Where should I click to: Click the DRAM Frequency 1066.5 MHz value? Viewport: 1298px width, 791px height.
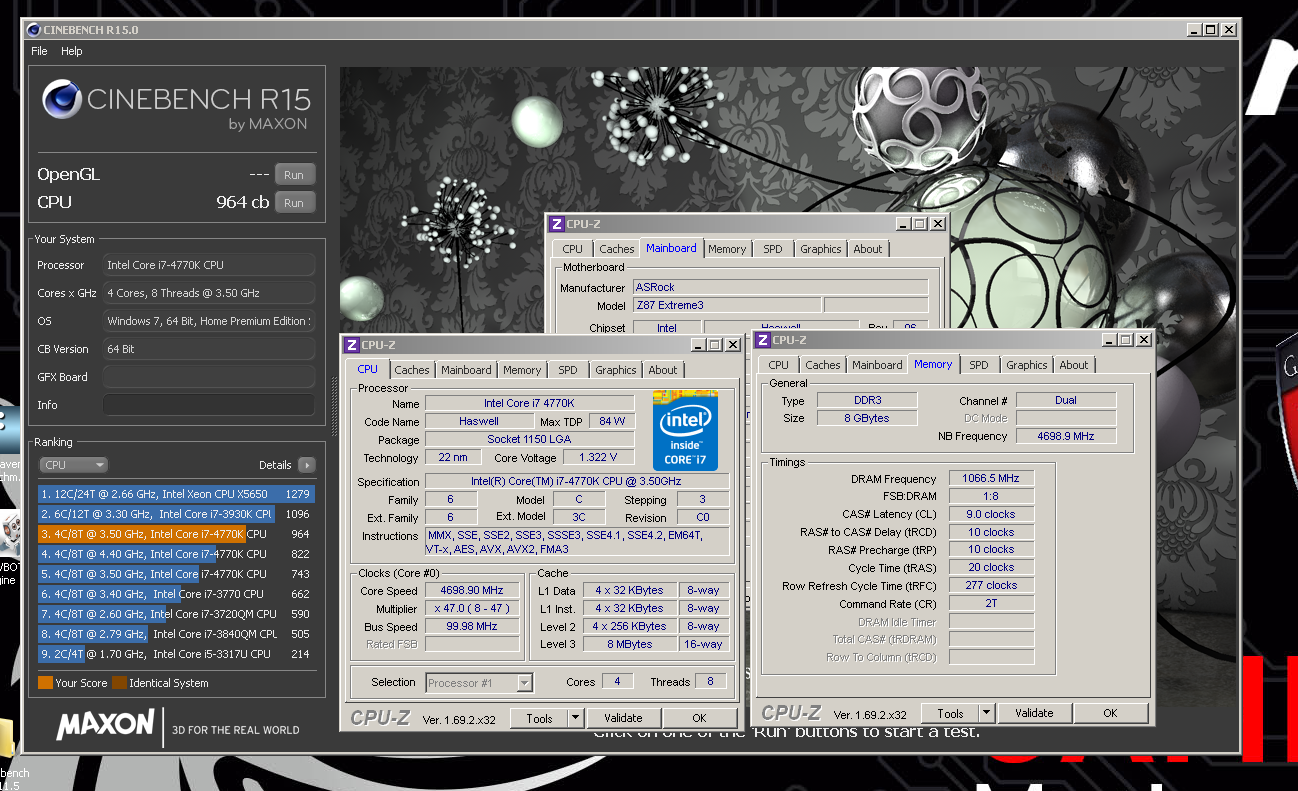pyautogui.click(x=991, y=479)
